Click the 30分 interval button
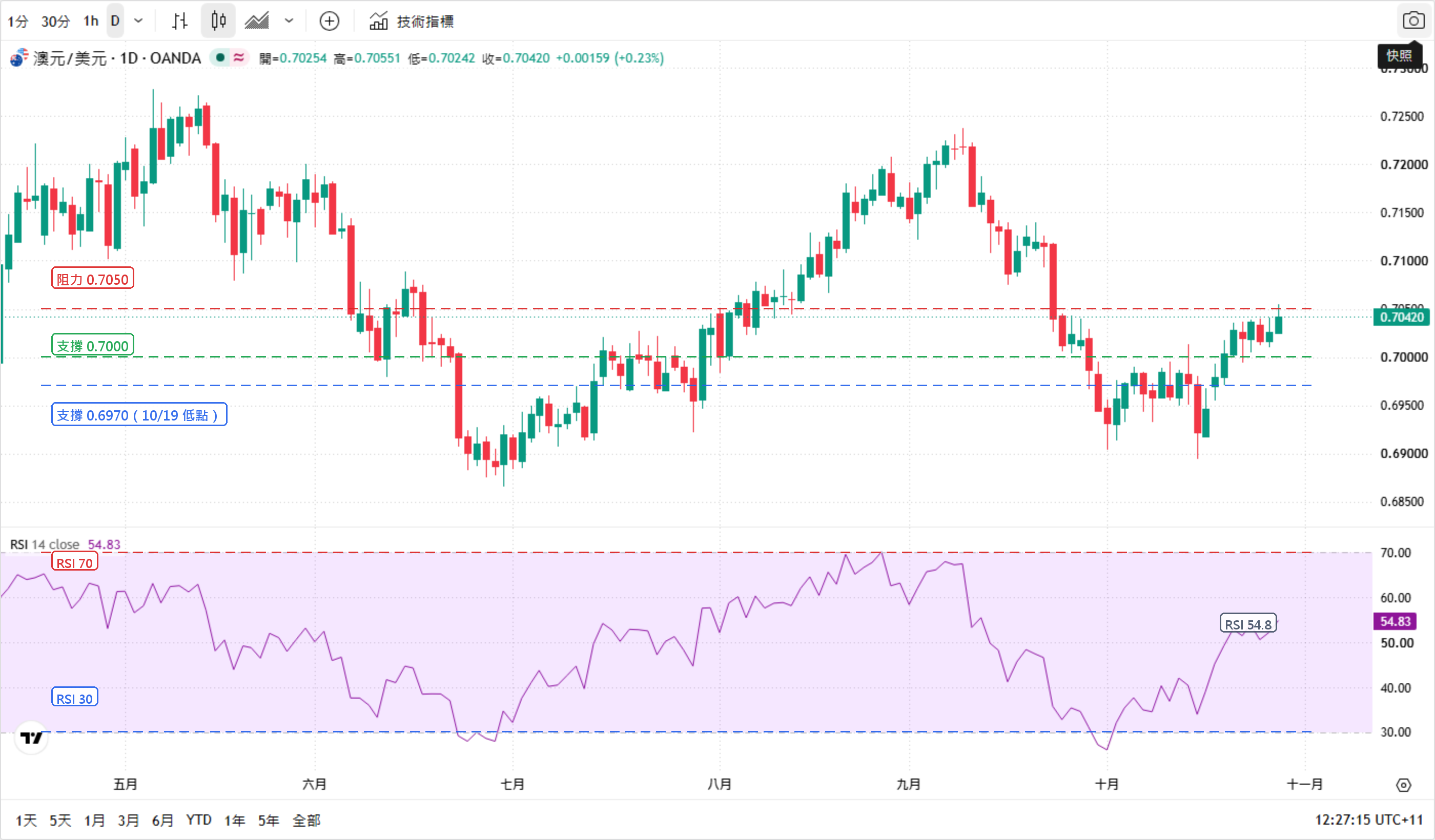 (55, 21)
